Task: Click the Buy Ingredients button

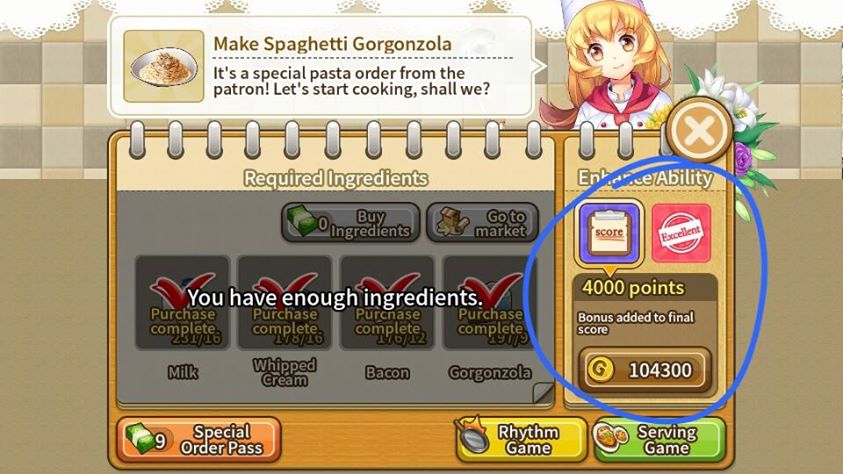Action: click(351, 222)
